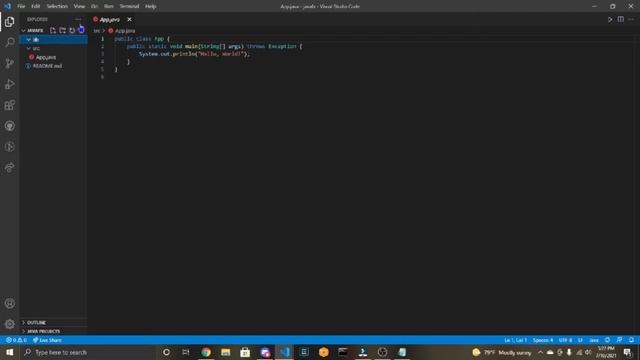This screenshot has height=360, width=640.
Task: Click the taskbar search box
Action: pos(88,352)
